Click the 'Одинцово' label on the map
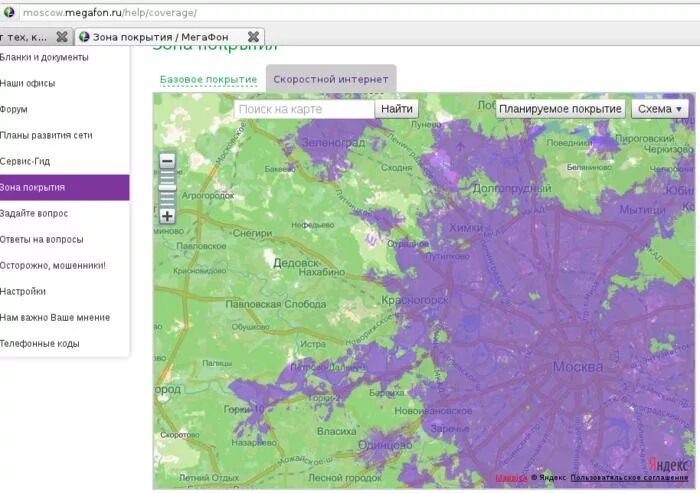Screen dimensions: 700x493 [385, 445]
